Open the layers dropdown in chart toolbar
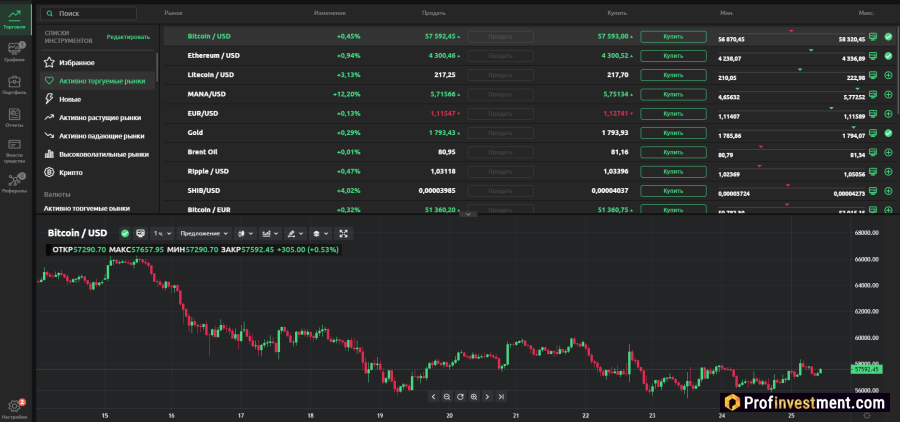Image resolution: width=900 pixels, height=422 pixels. click(x=320, y=233)
